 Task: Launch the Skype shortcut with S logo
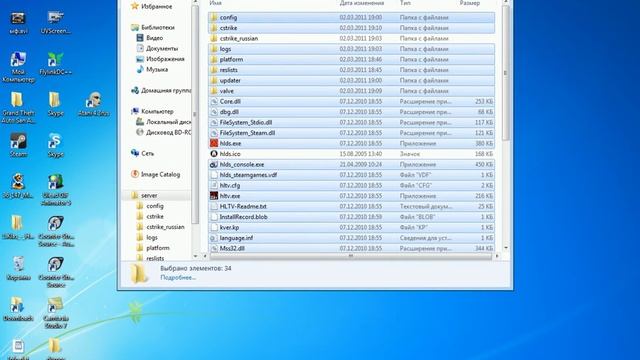(x=55, y=145)
